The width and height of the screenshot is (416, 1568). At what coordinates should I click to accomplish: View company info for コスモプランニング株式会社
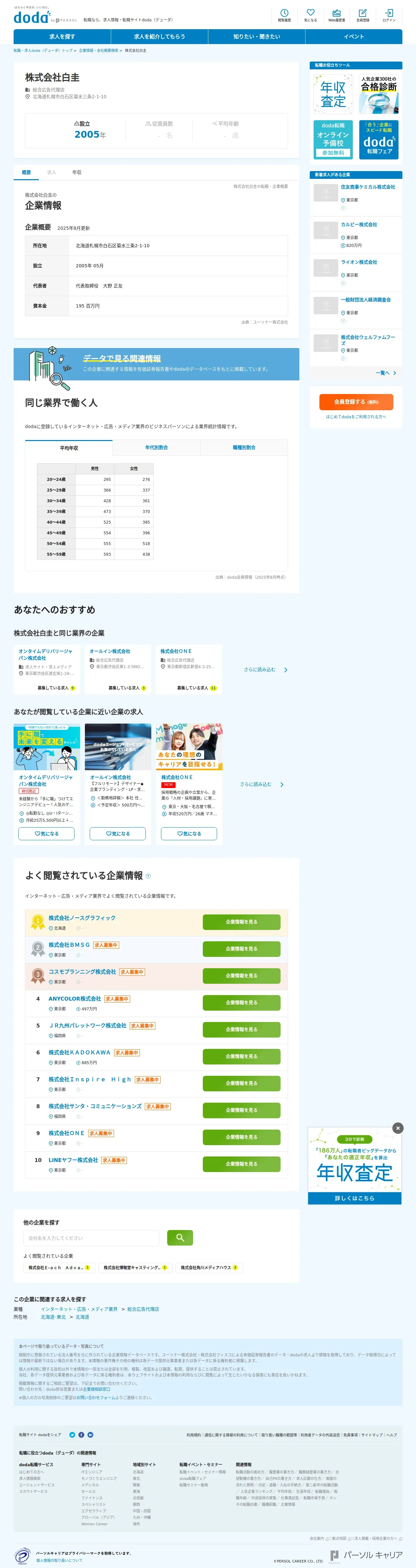[x=241, y=976]
